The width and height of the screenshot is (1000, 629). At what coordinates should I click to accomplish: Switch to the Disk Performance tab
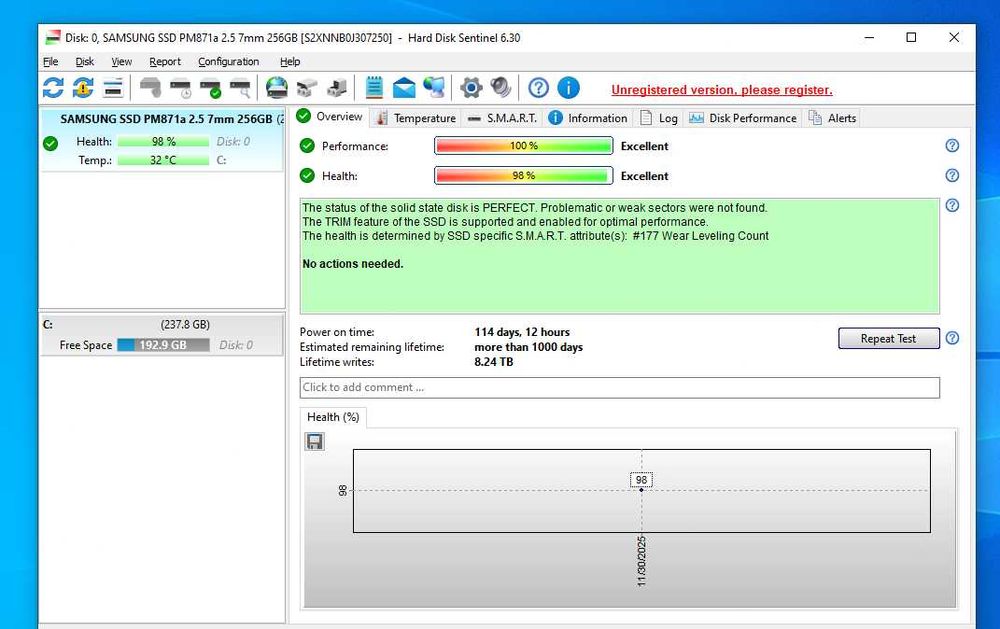coord(743,118)
